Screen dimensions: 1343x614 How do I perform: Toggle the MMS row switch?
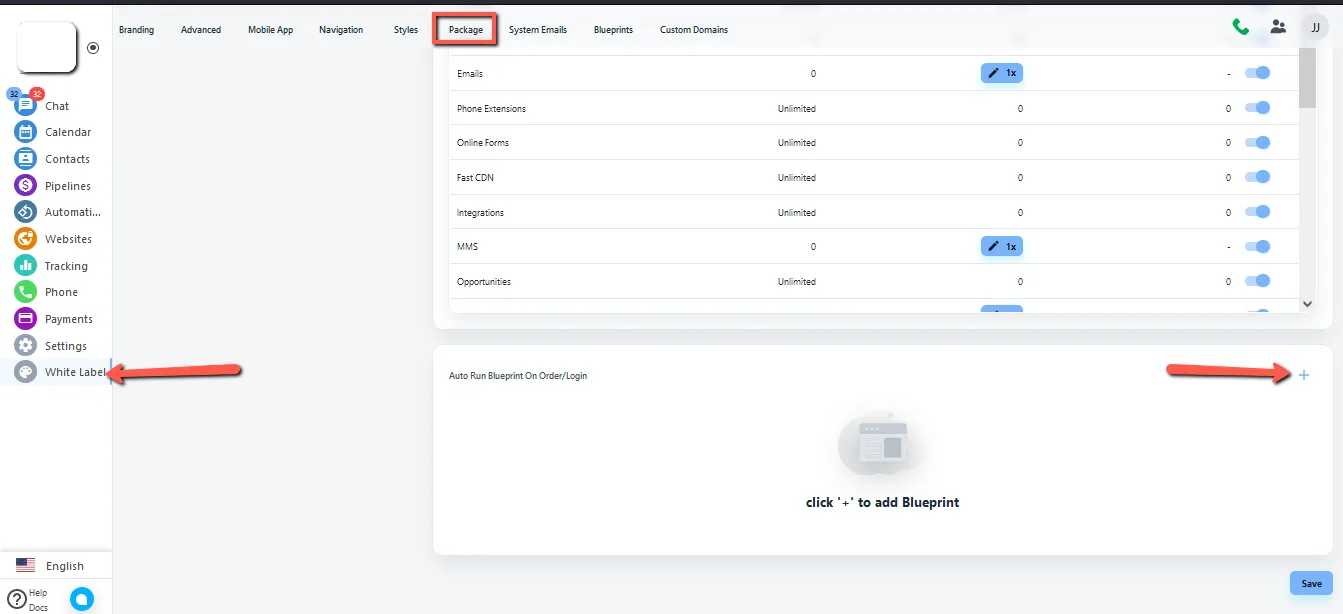(1257, 246)
